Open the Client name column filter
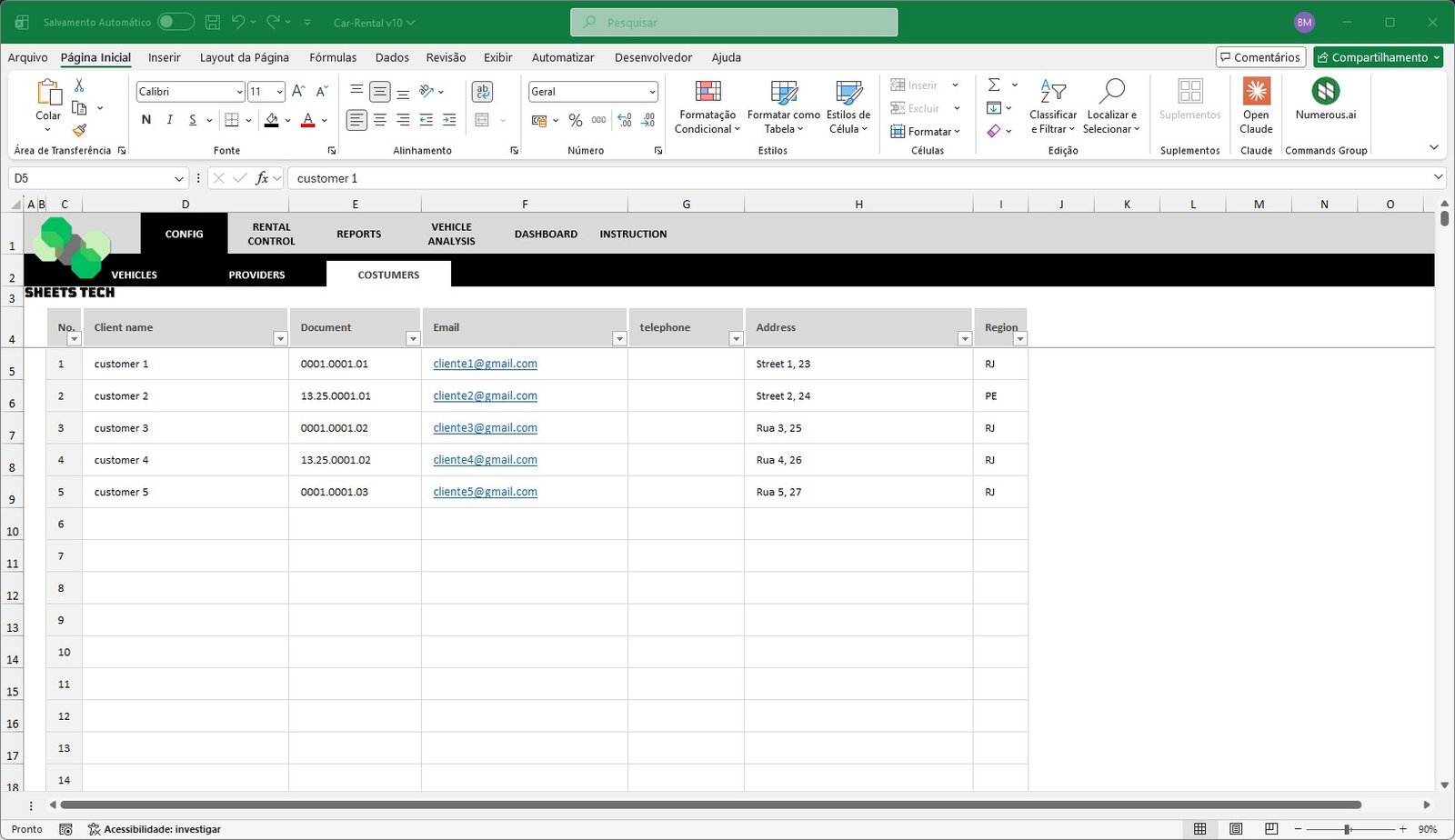 click(280, 338)
